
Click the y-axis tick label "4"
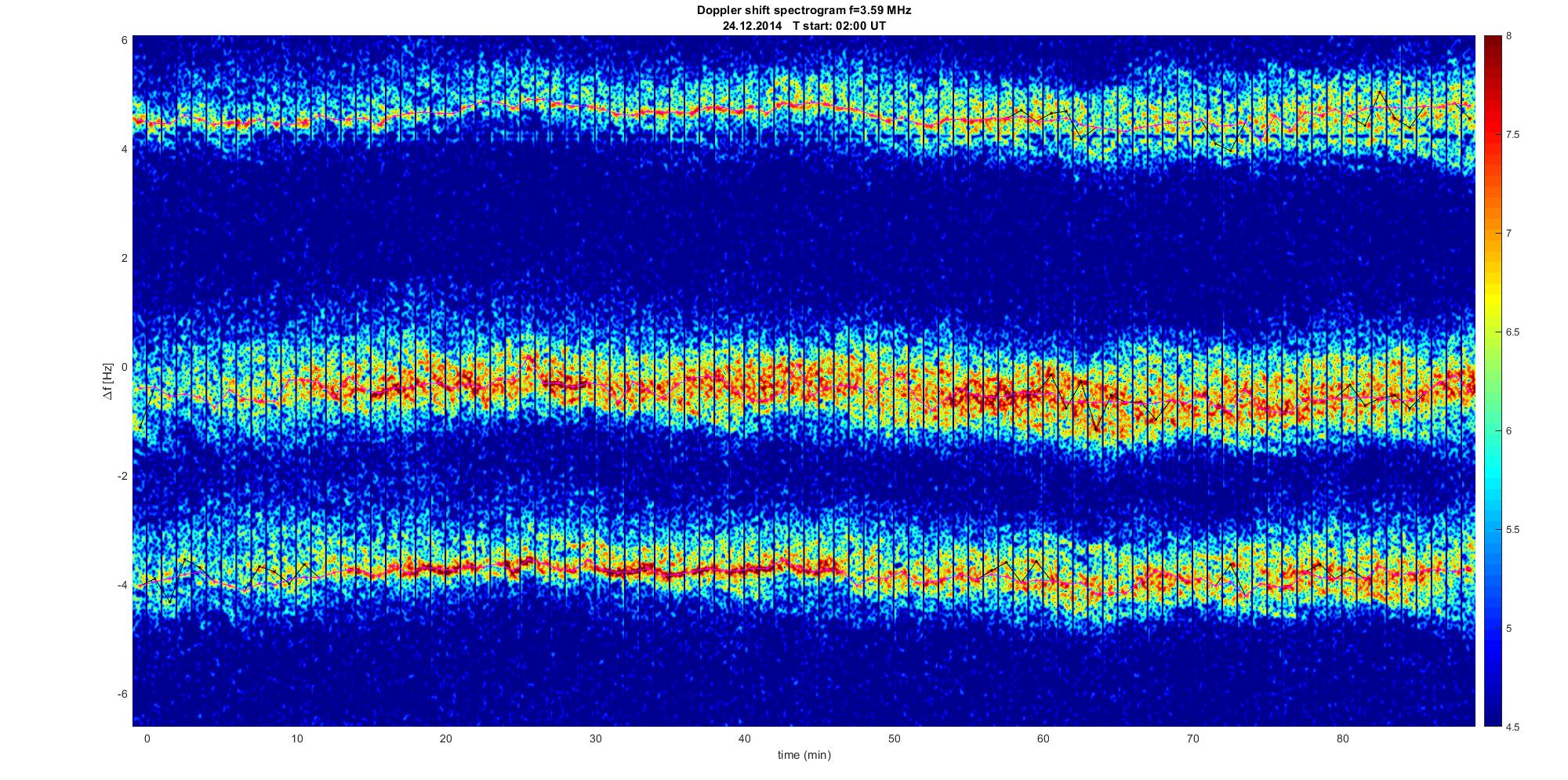(x=125, y=149)
